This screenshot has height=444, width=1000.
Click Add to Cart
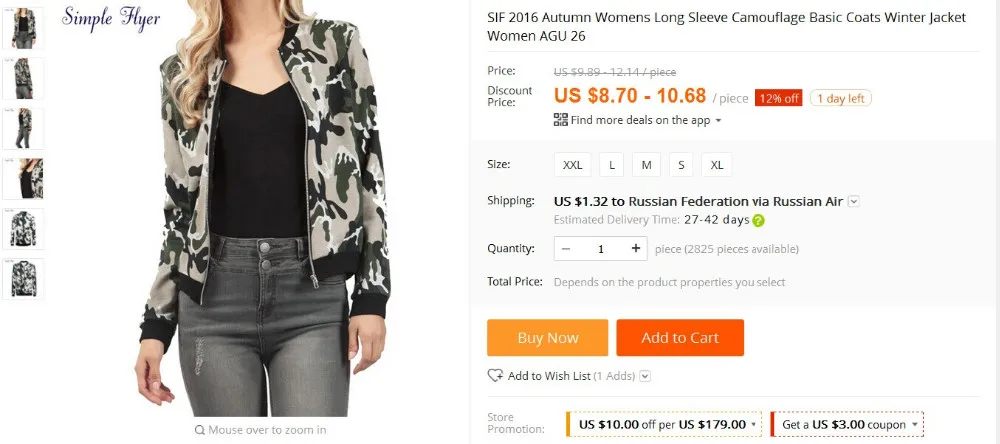pos(680,338)
